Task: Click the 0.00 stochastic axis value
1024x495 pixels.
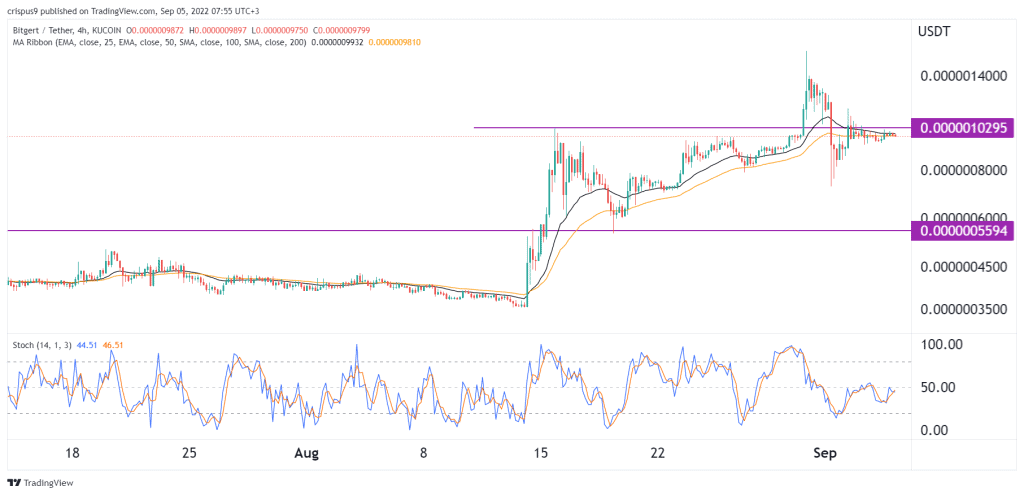Action: pos(935,429)
